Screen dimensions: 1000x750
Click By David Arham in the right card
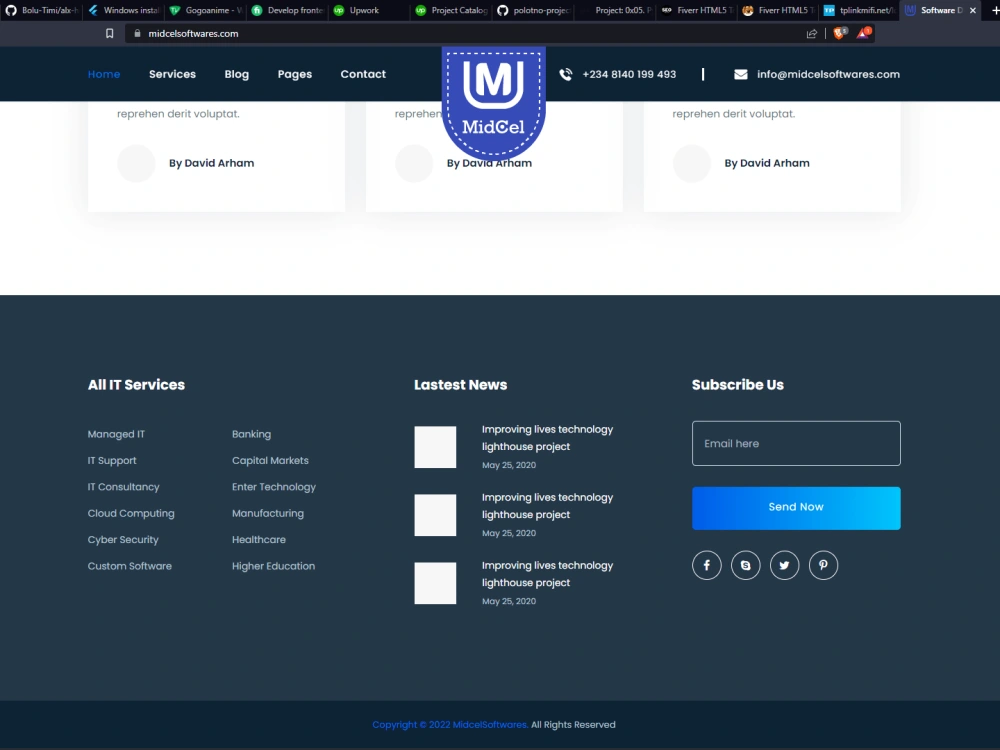[767, 163]
